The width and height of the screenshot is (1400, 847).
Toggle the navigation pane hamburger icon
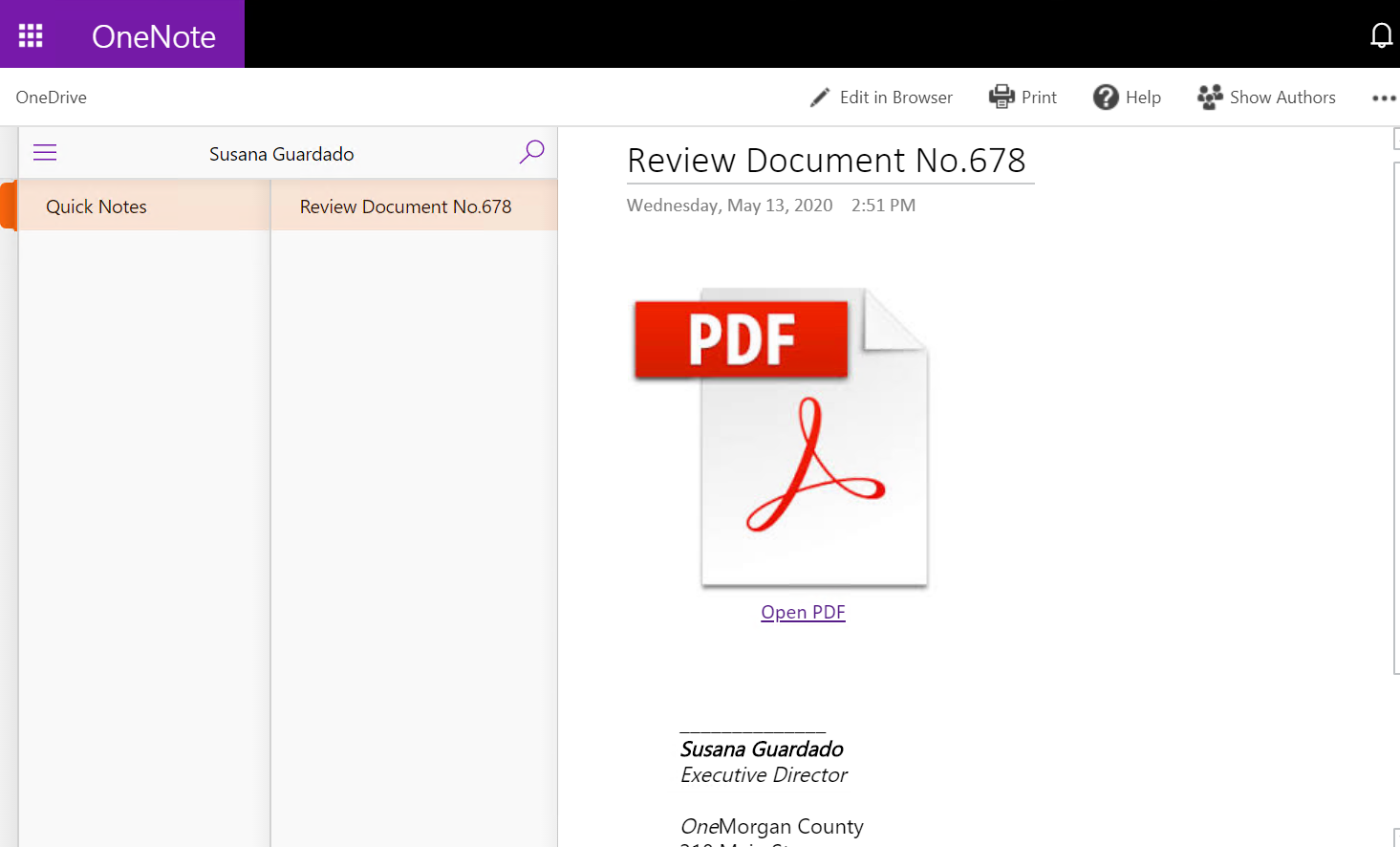(45, 153)
